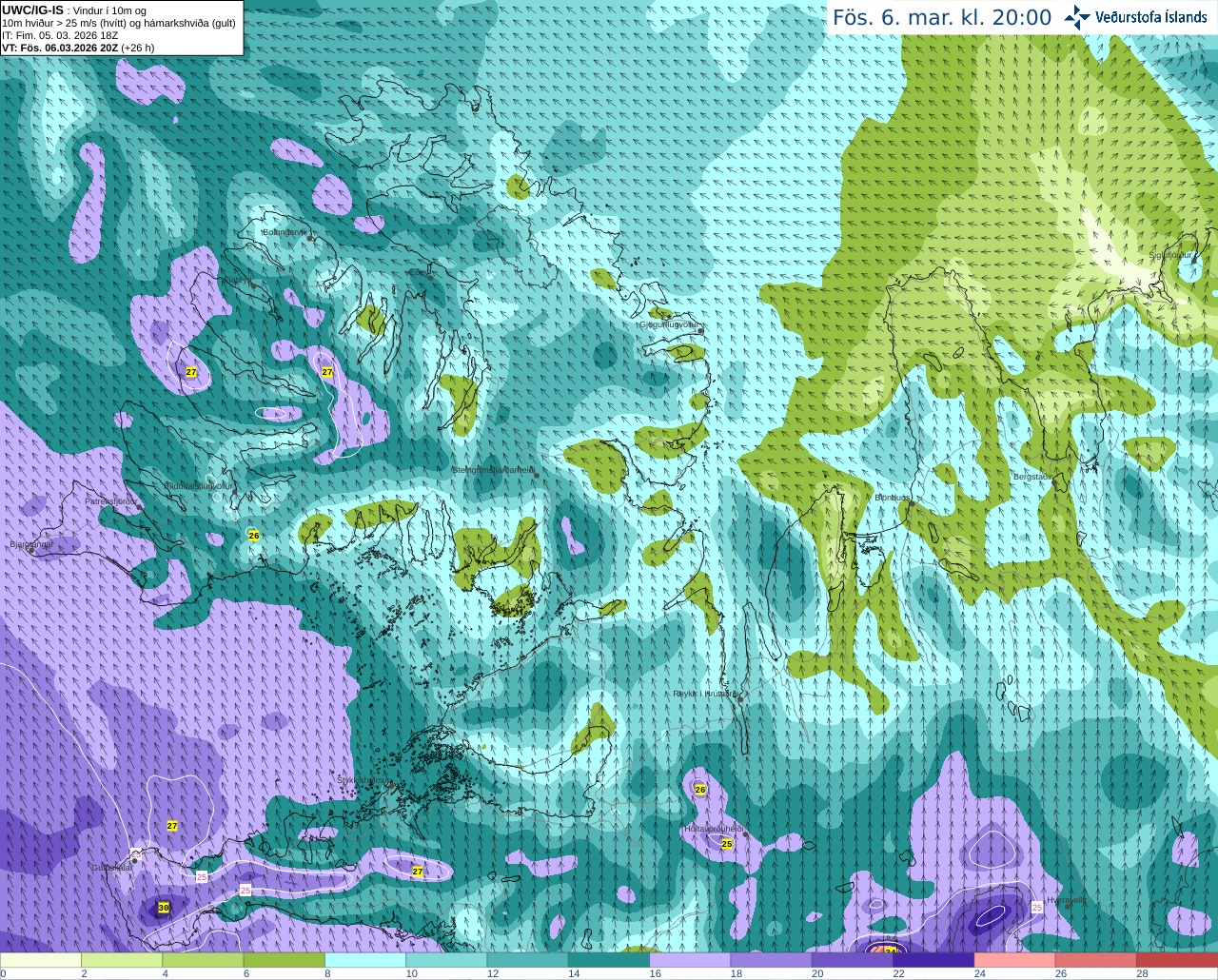
Task: Click the lavender 16–18 m/s legend swatch
Action: [x=690, y=960]
